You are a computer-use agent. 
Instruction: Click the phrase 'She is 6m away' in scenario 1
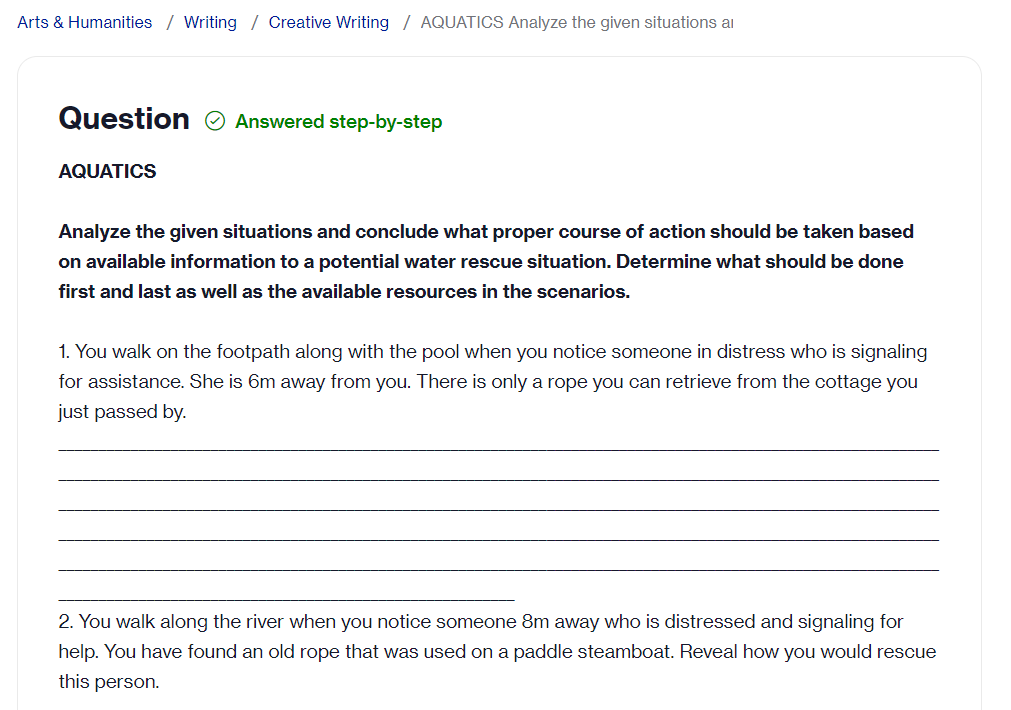pos(257,382)
